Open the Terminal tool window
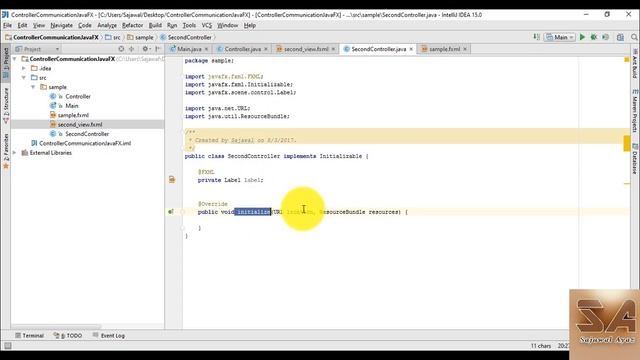The image size is (640, 360). click(29, 336)
